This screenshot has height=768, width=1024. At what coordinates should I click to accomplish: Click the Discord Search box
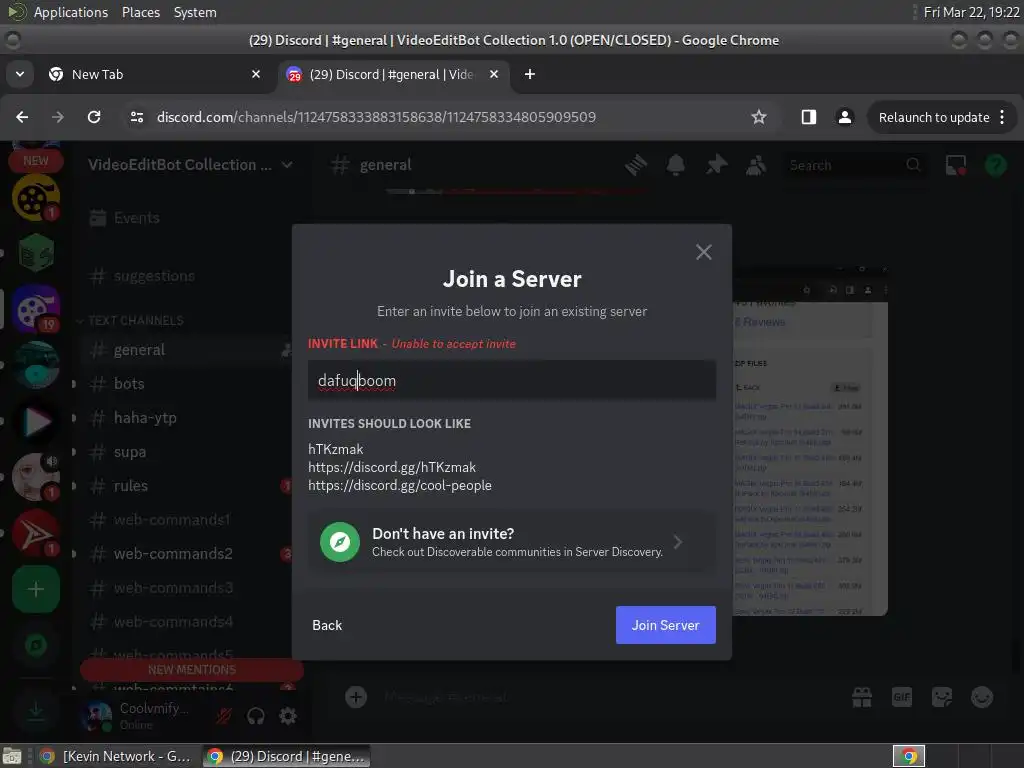[x=856, y=165]
